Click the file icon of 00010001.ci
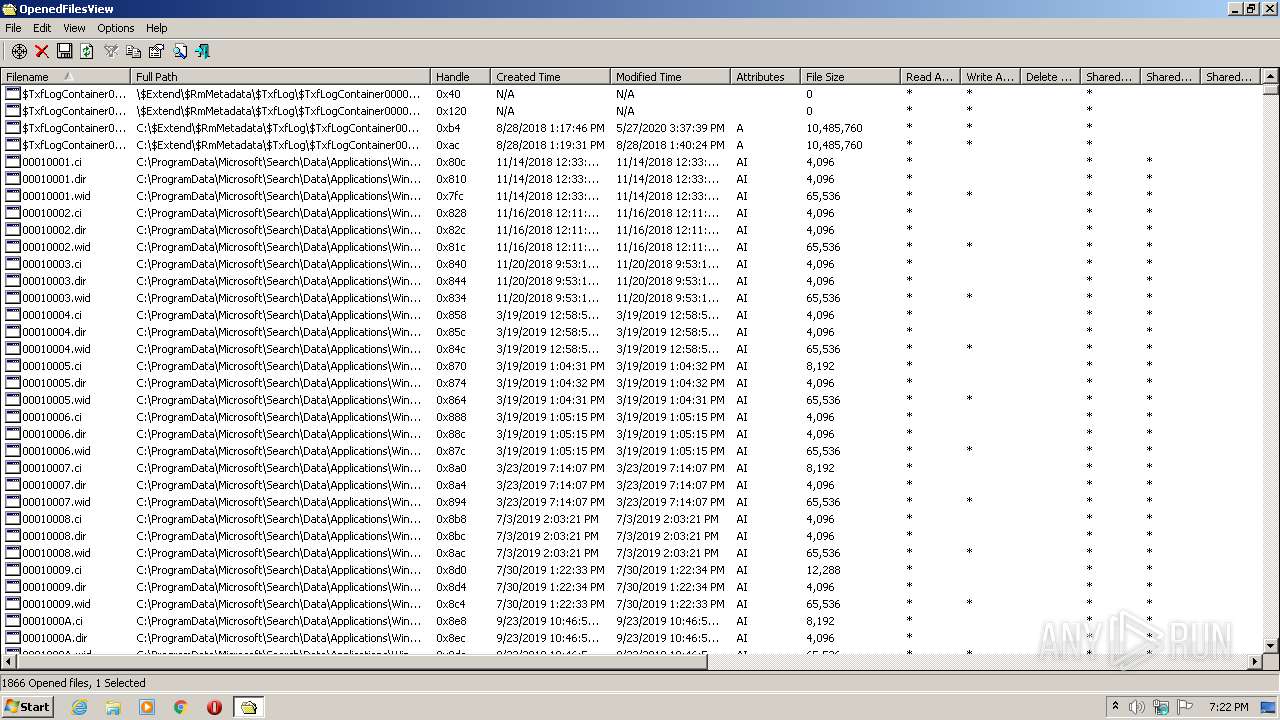This screenshot has height=720, width=1280. [13, 162]
